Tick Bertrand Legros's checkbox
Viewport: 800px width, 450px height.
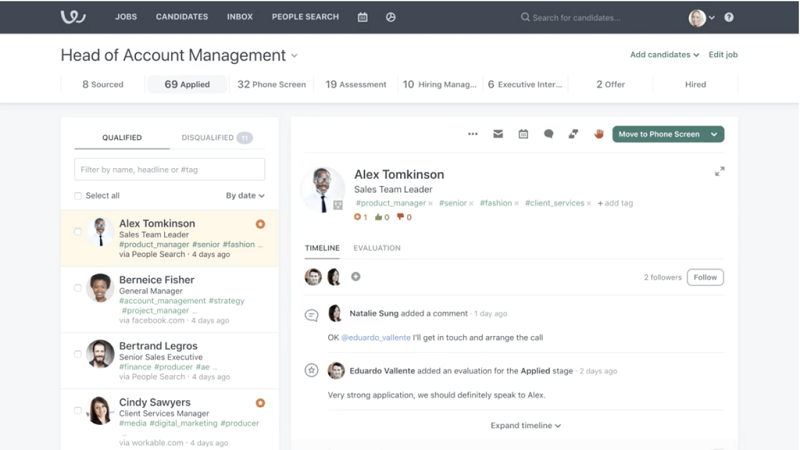click(78, 354)
